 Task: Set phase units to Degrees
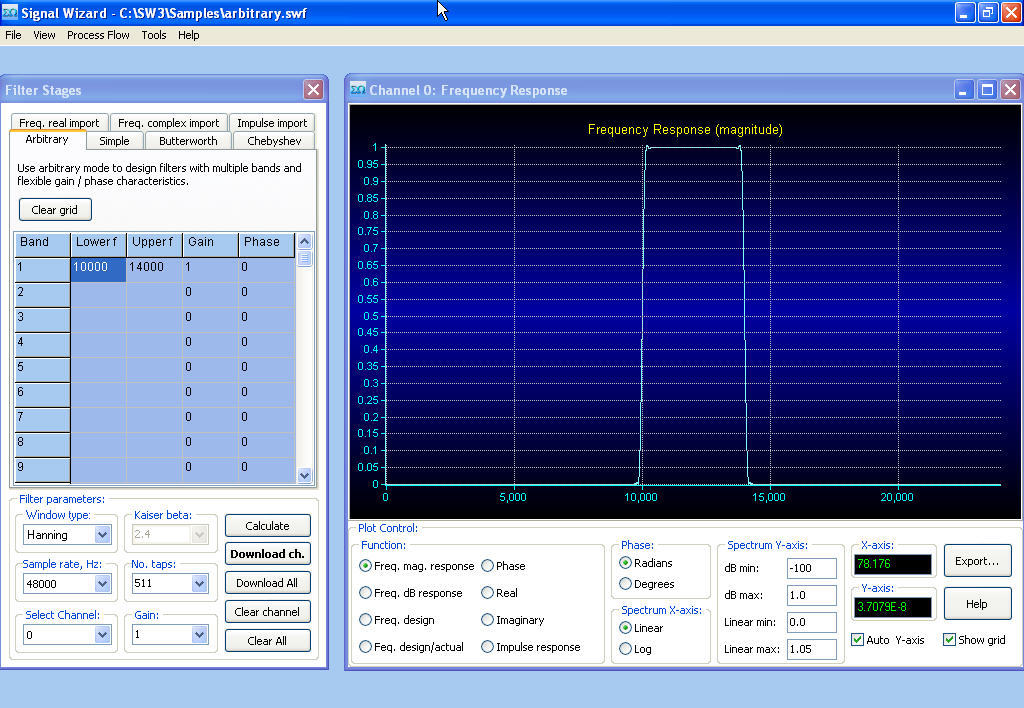click(626, 584)
